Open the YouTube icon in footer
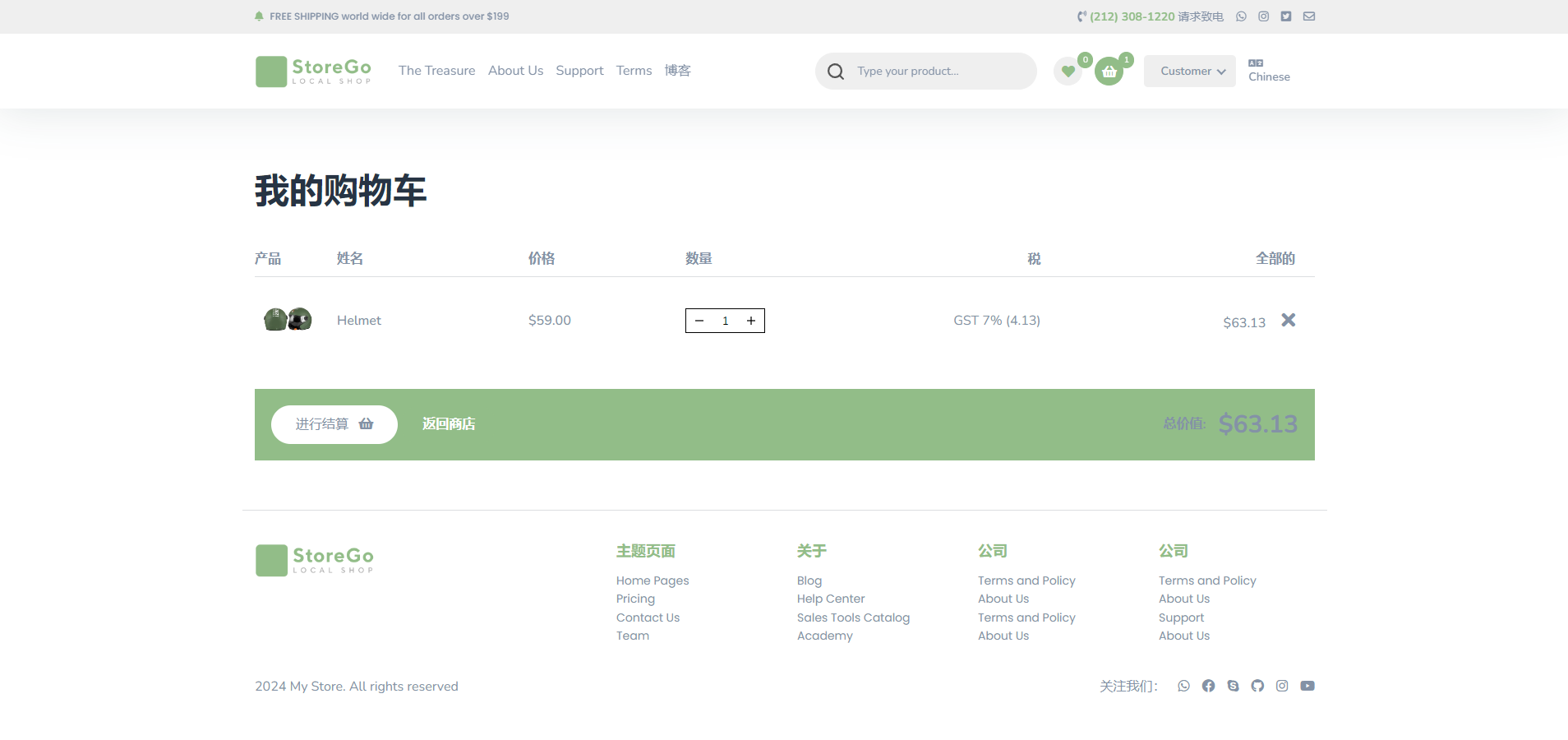The image size is (1568, 740). [x=1307, y=686]
